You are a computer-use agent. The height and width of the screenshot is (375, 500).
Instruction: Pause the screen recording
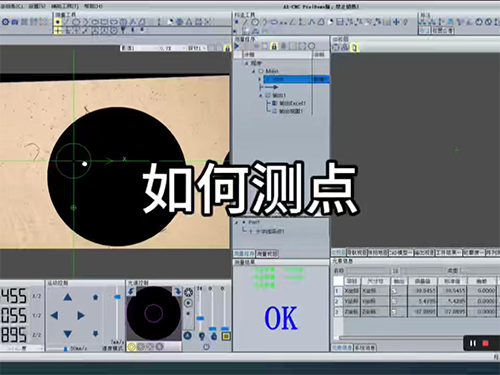473,343
